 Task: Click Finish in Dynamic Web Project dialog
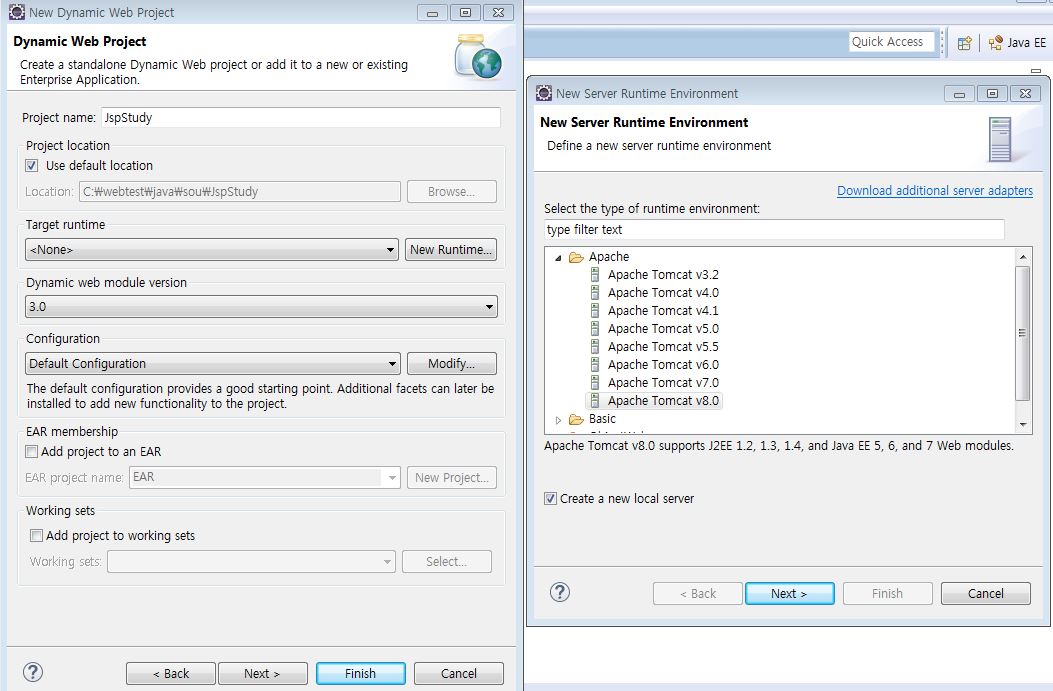pos(361,674)
